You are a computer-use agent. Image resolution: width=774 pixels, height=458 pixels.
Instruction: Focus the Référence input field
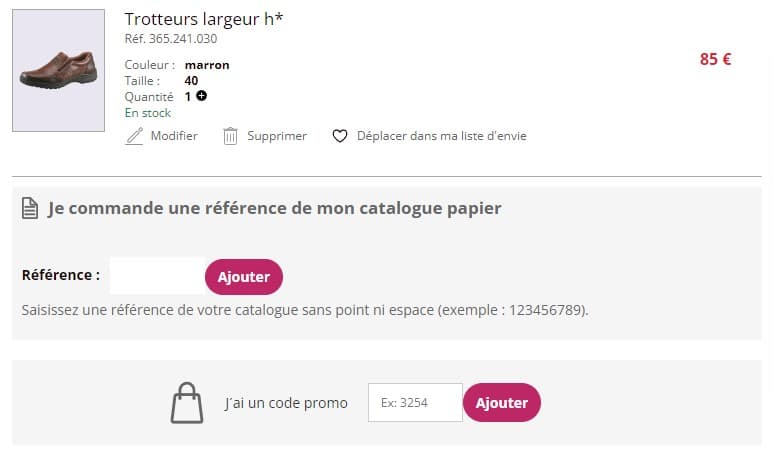click(157, 276)
